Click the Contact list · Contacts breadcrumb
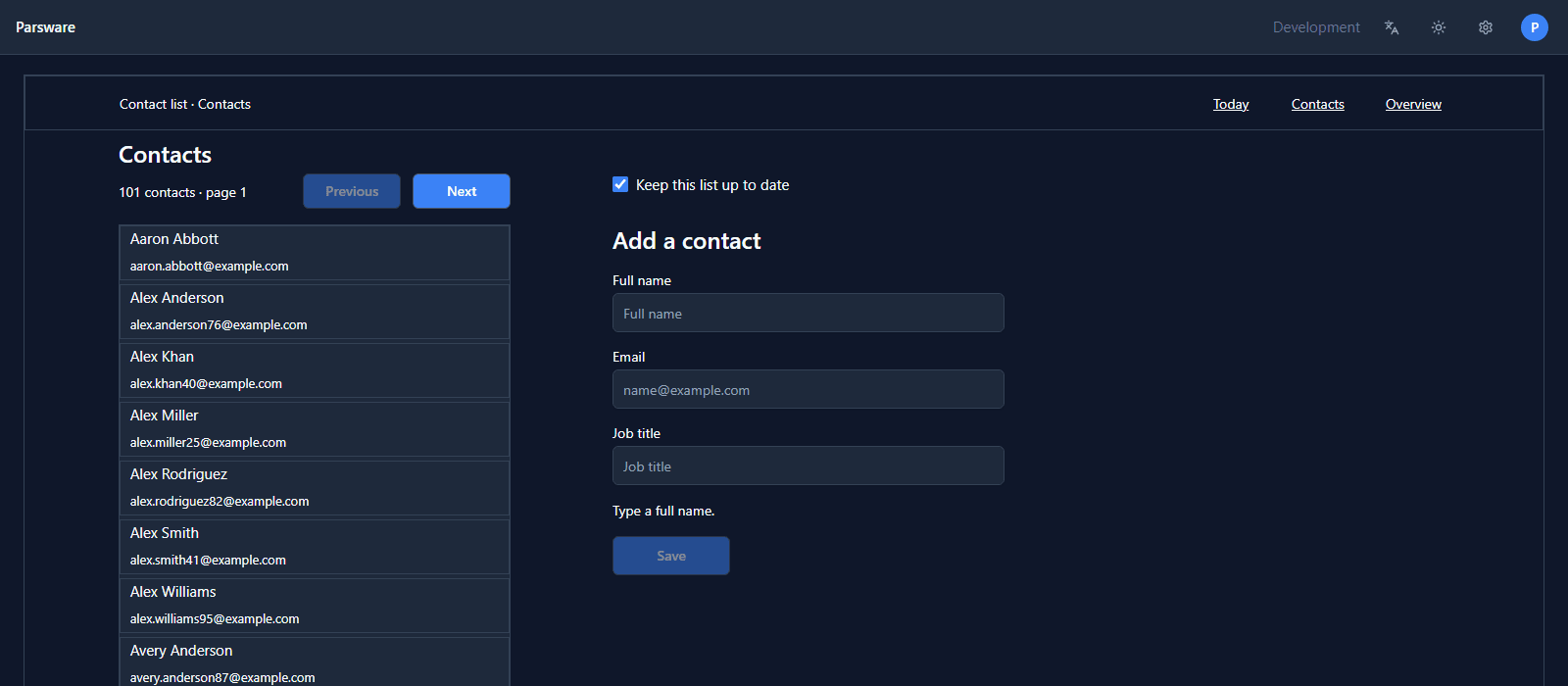The image size is (1568, 686). click(185, 104)
